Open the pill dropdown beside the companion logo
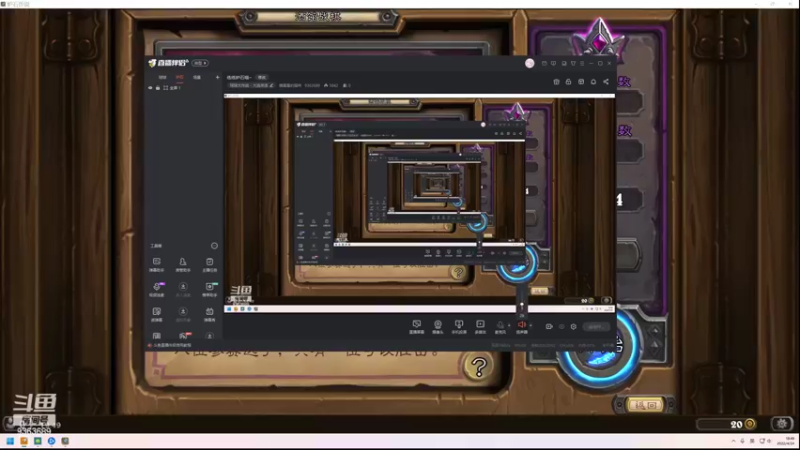Image resolution: width=800 pixels, height=450 pixels. point(201,63)
